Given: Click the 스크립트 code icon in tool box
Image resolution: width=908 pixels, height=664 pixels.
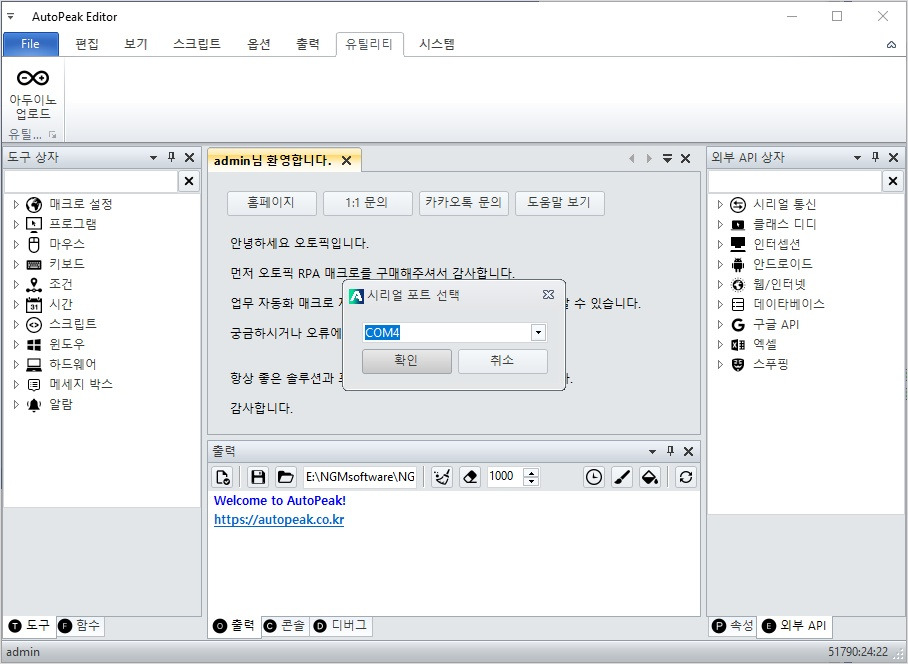Looking at the screenshot, I should [34, 325].
